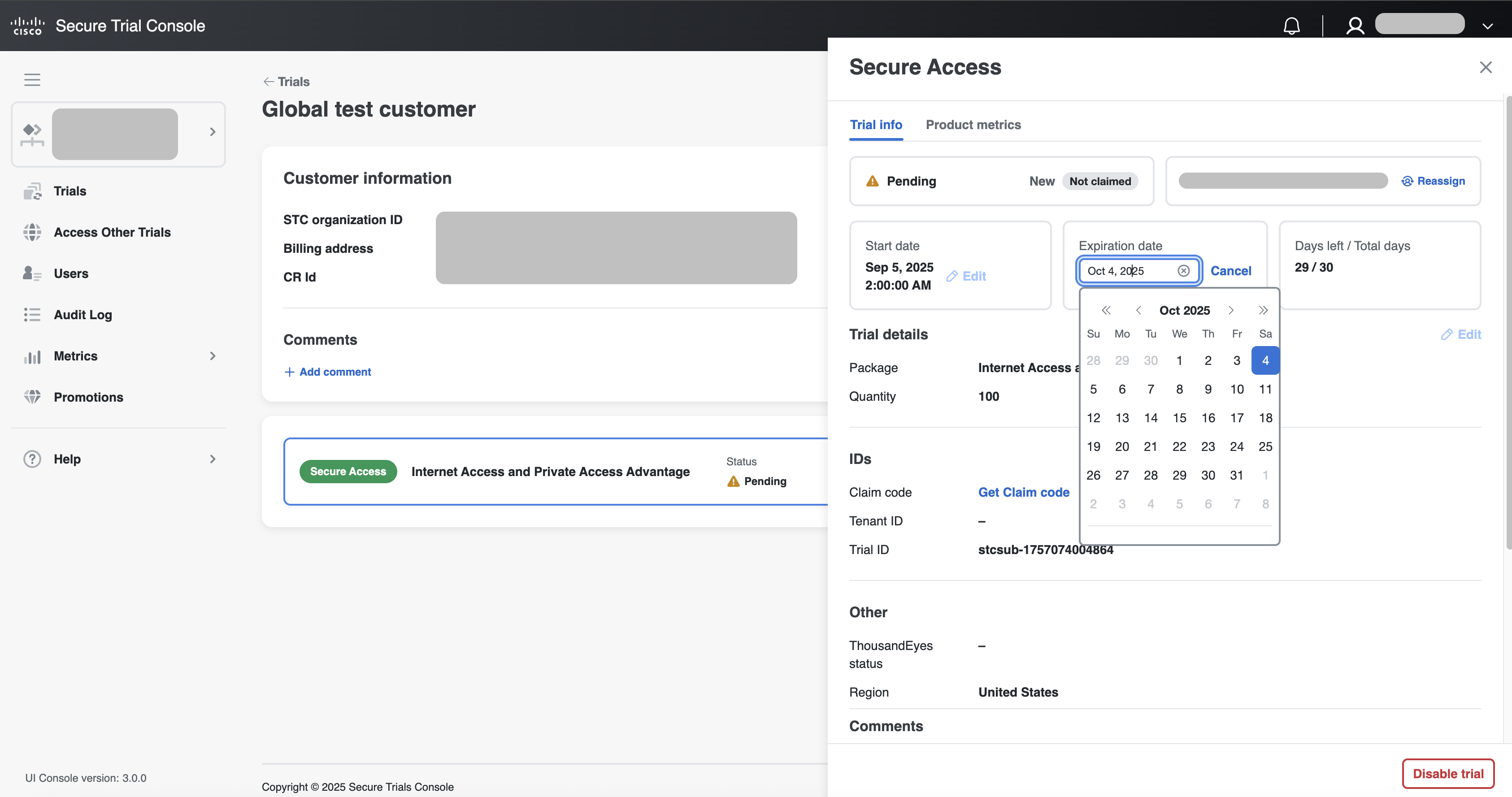The image size is (1512, 797).
Task: Expand the account dropdown chevron in header
Action: [1487, 26]
